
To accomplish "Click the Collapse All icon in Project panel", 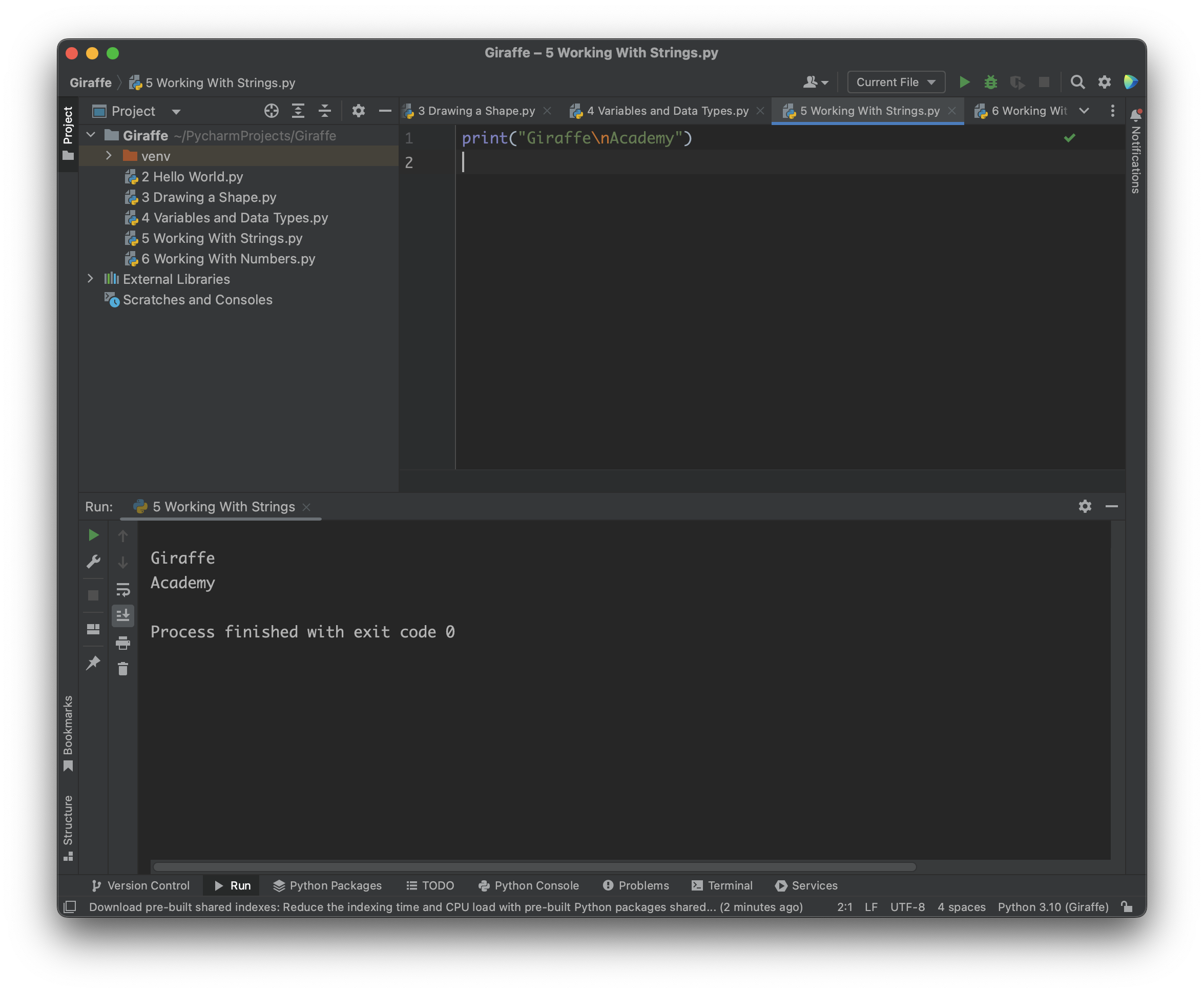I will coord(325,111).
